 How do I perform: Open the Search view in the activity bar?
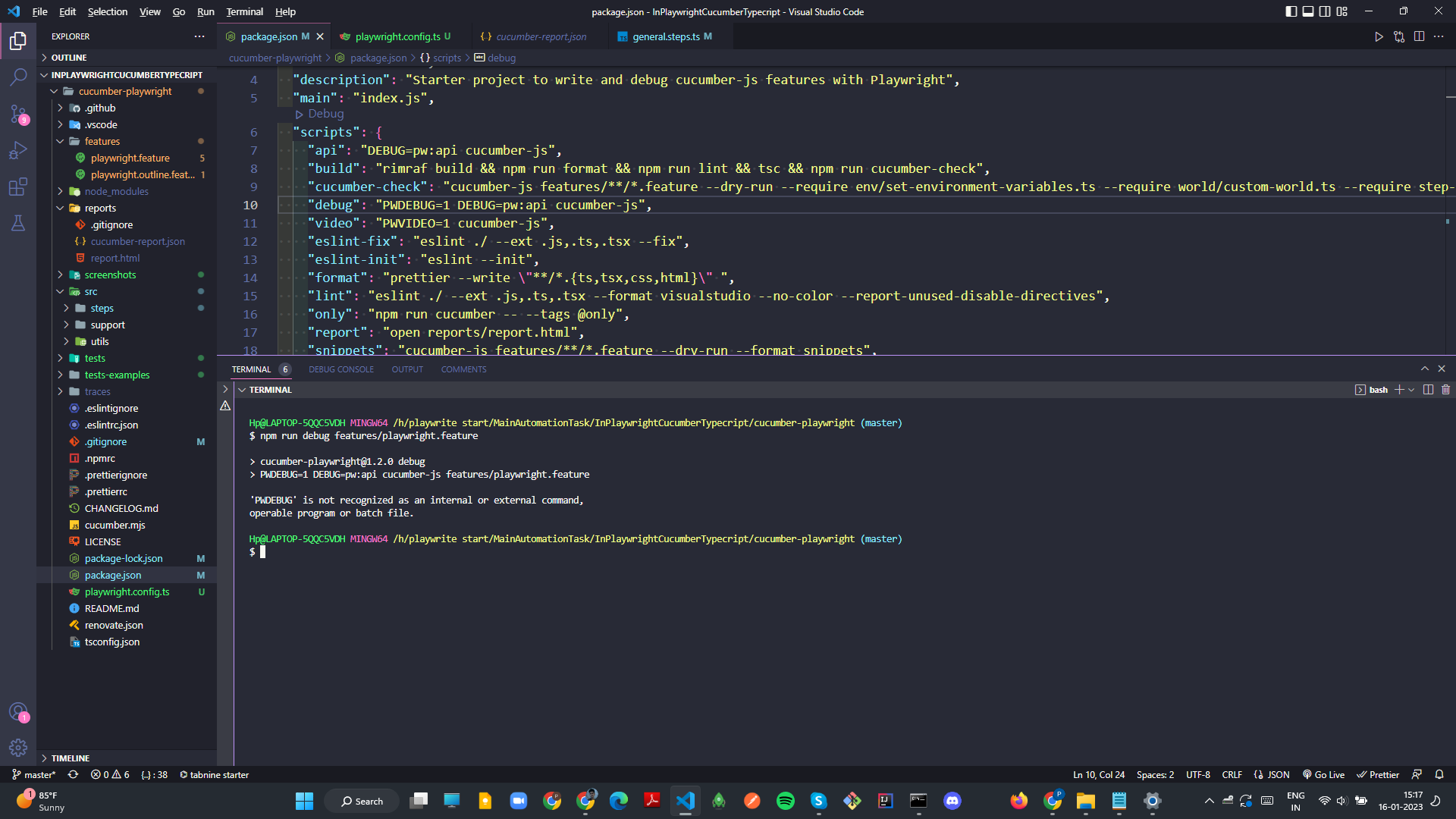pos(18,77)
